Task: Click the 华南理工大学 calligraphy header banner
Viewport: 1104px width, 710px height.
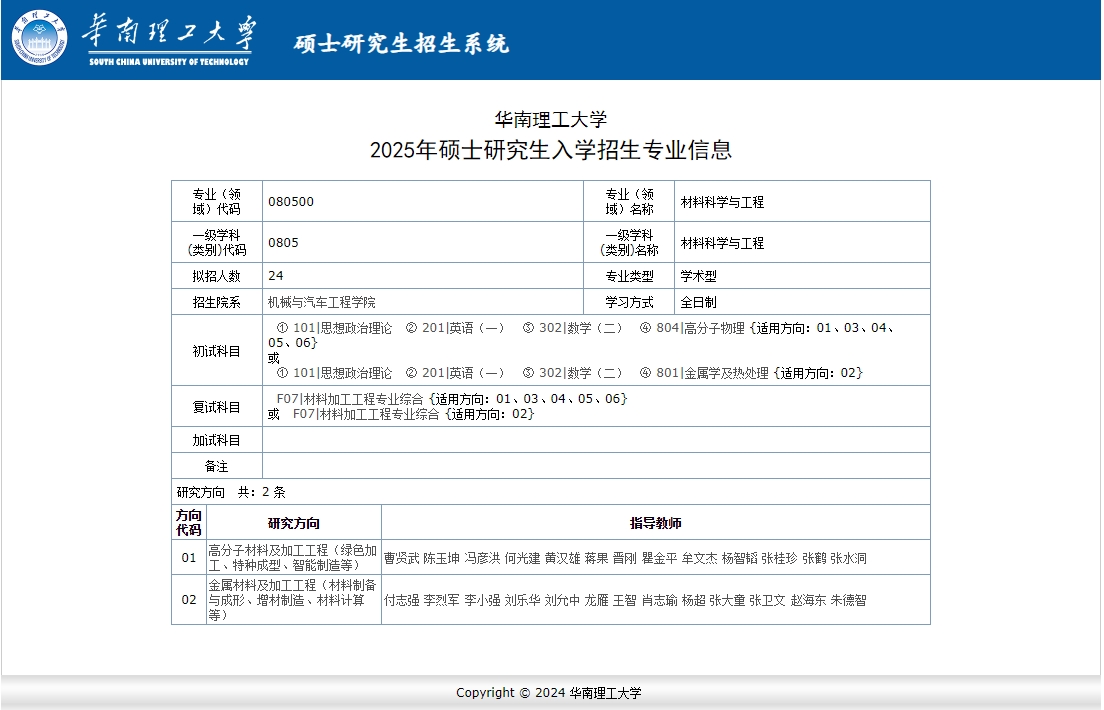Action: [x=169, y=39]
